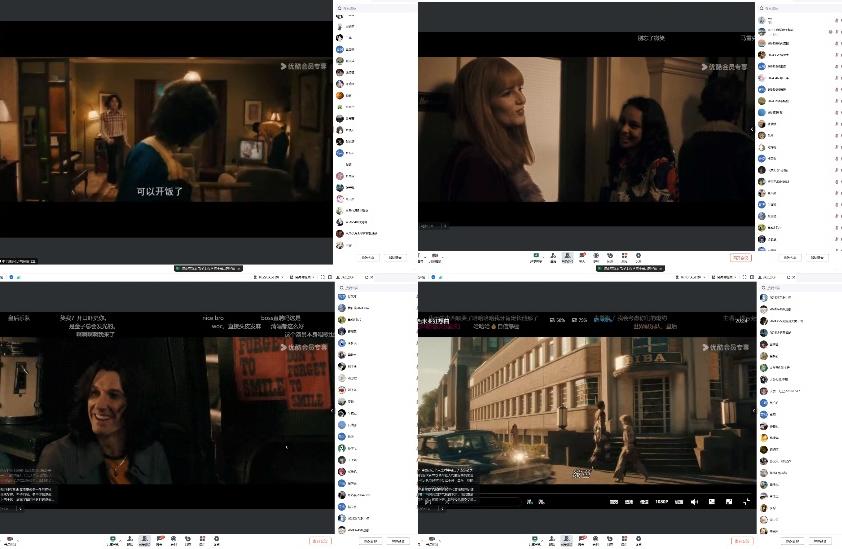Exit fullscreen via arrows icon in bottom-right player

(746, 502)
